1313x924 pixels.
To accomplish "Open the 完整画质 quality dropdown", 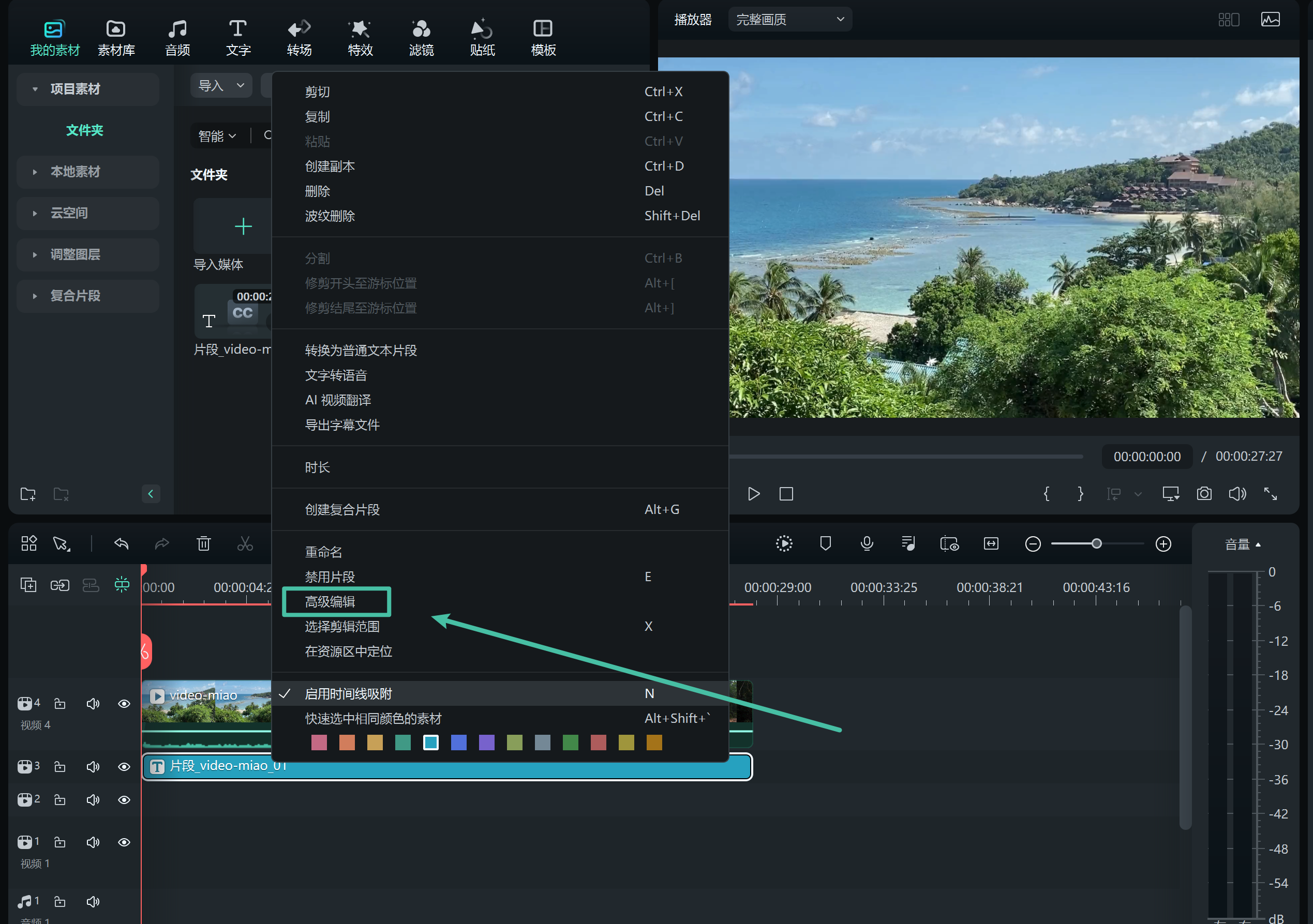I will point(790,20).
